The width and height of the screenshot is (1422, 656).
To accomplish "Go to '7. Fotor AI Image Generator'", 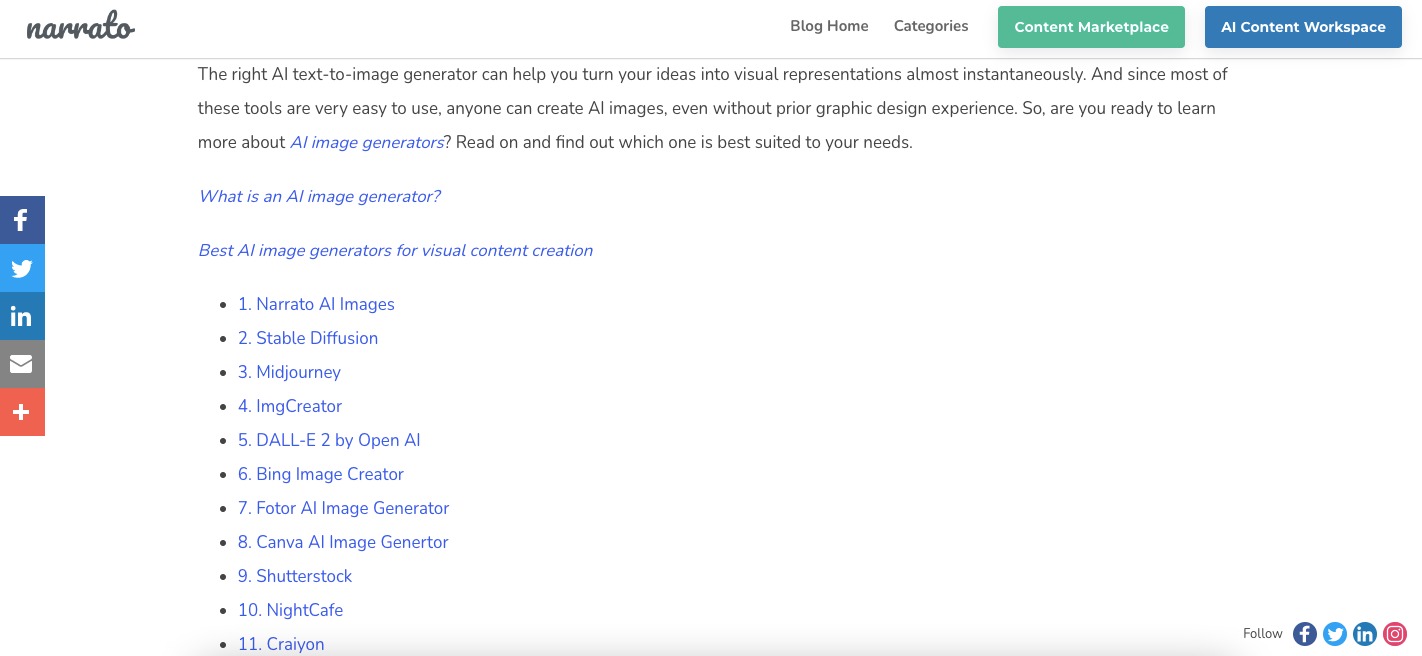I will click(x=343, y=508).
